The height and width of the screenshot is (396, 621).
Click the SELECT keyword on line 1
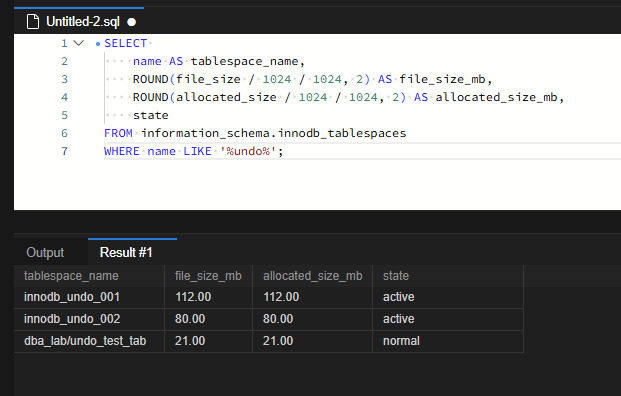(126, 43)
